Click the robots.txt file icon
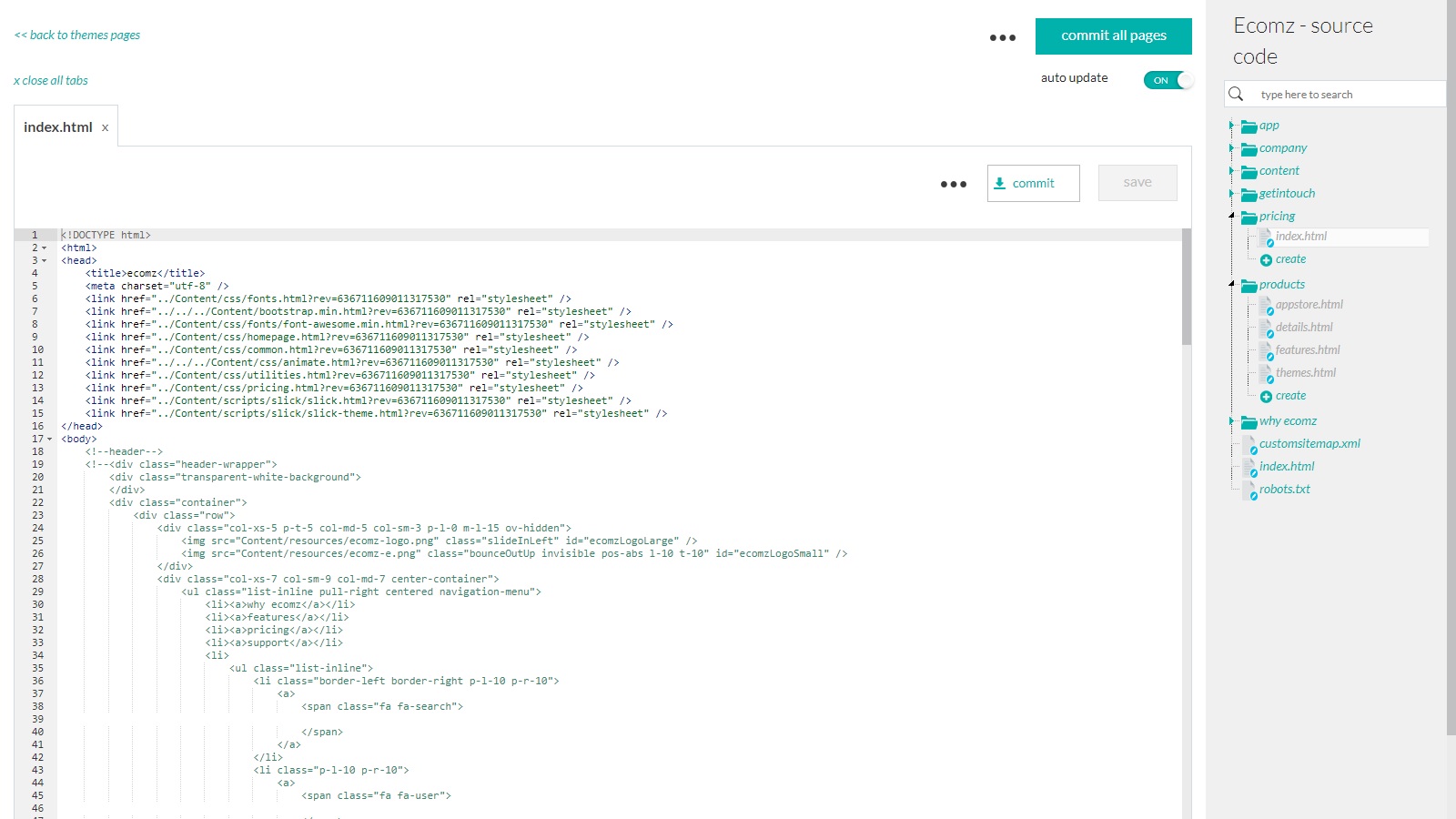The image size is (1456, 819). (1250, 490)
